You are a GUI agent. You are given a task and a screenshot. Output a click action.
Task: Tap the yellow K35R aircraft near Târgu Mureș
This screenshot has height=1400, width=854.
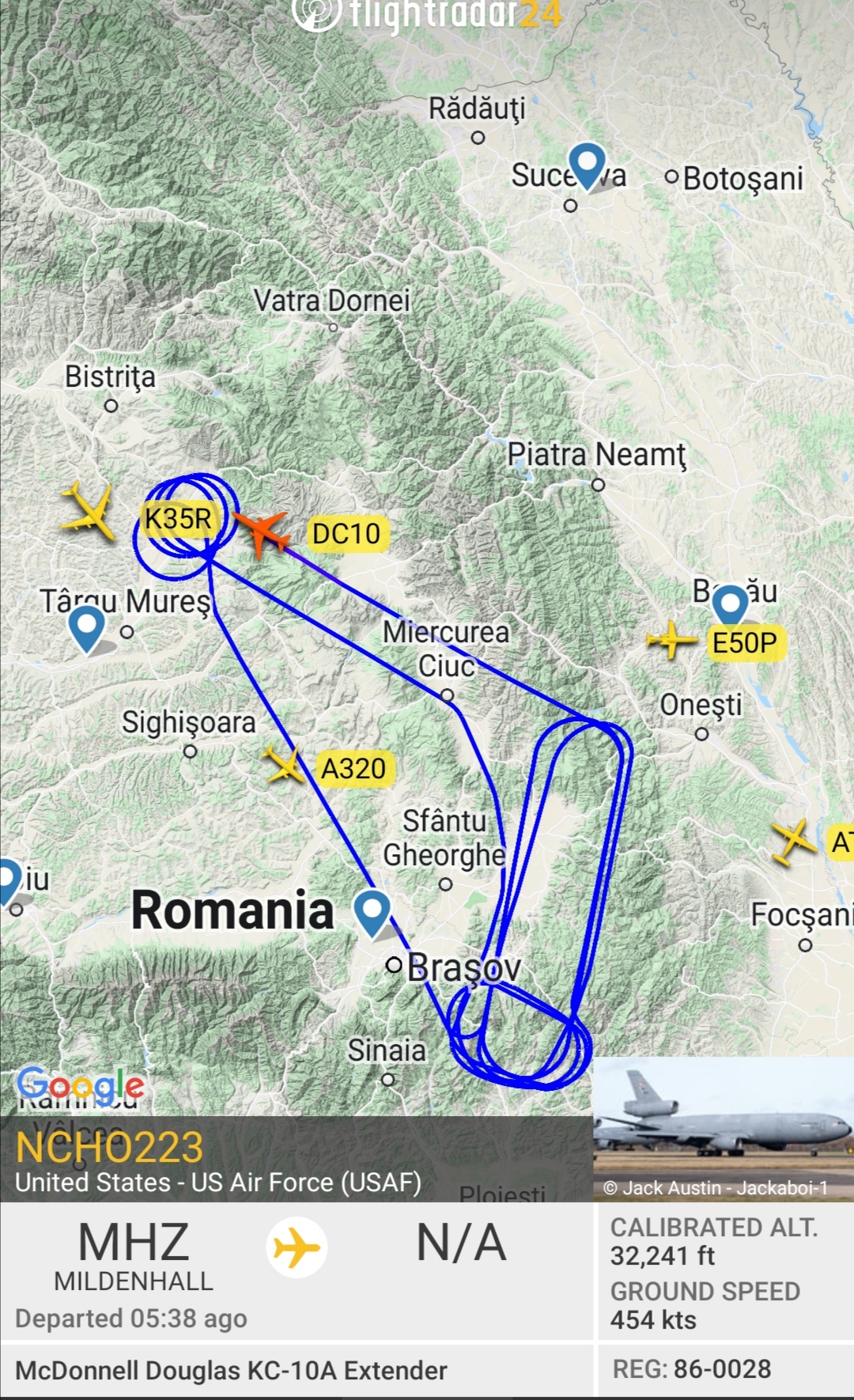(x=89, y=511)
